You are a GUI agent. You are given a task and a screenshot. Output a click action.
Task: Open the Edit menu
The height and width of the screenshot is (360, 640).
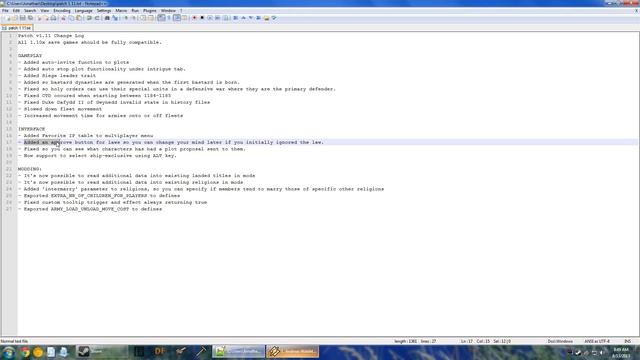tap(16, 11)
